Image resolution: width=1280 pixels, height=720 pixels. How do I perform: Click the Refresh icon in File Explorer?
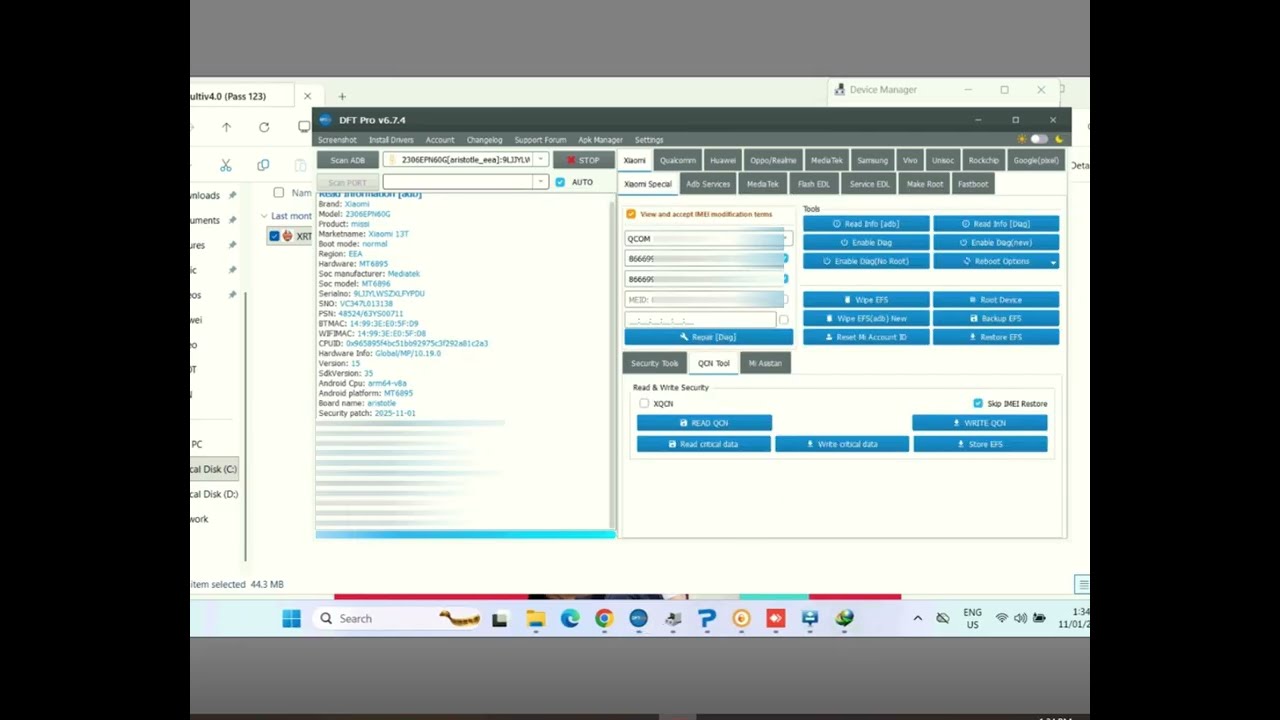264,127
